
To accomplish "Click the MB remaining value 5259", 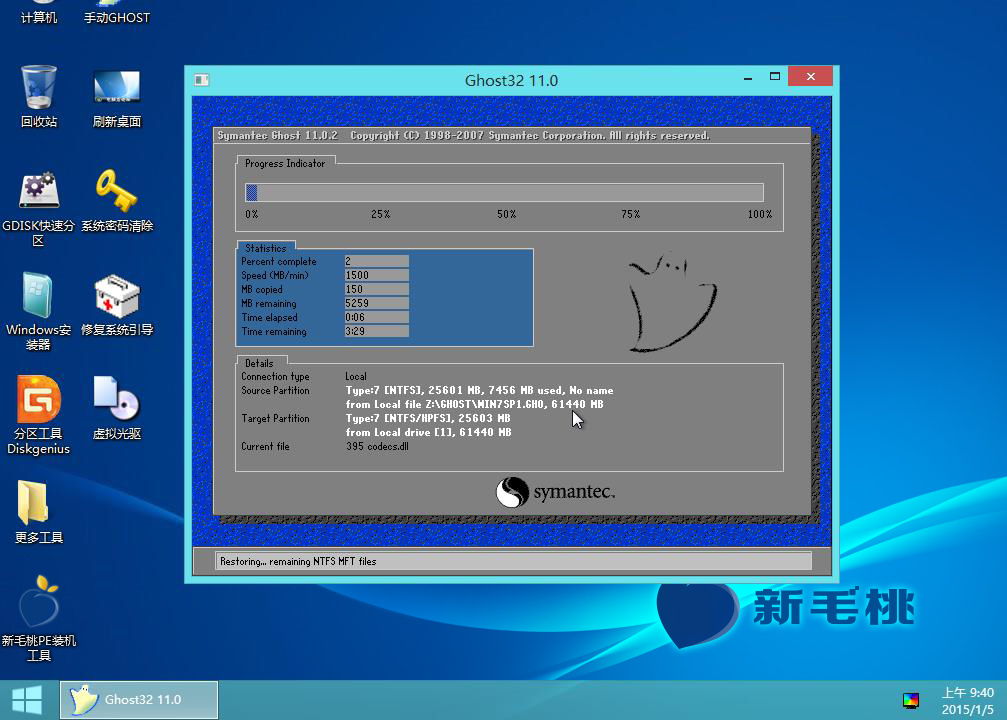I will tap(376, 304).
